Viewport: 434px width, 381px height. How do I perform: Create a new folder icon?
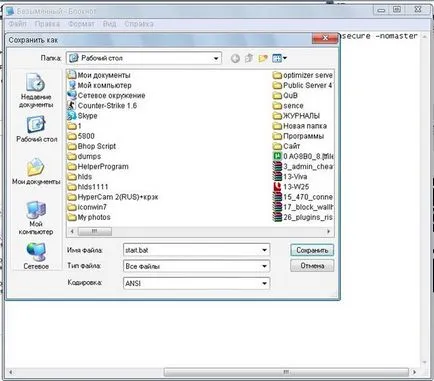(x=263, y=58)
